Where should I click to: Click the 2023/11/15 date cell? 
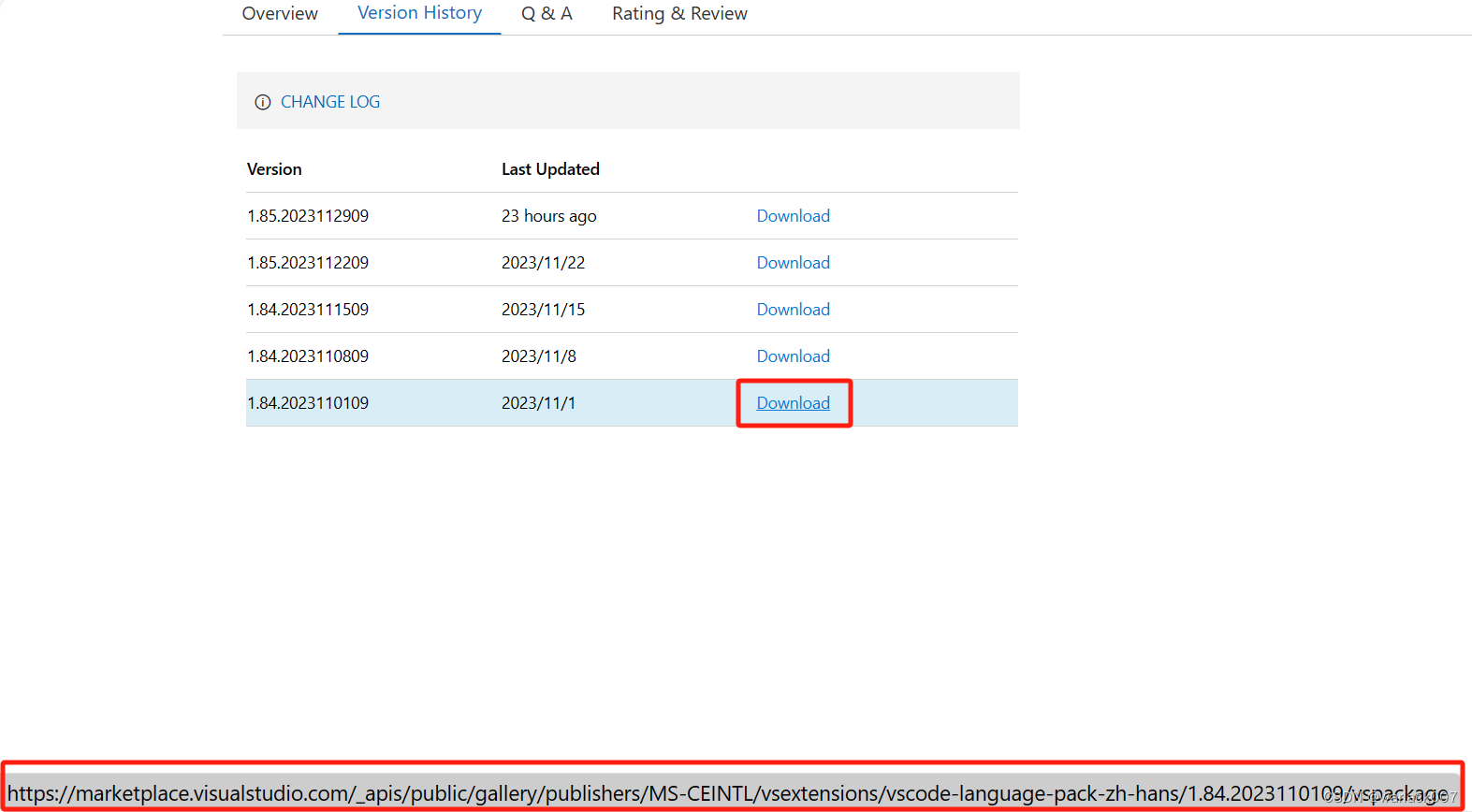point(543,310)
